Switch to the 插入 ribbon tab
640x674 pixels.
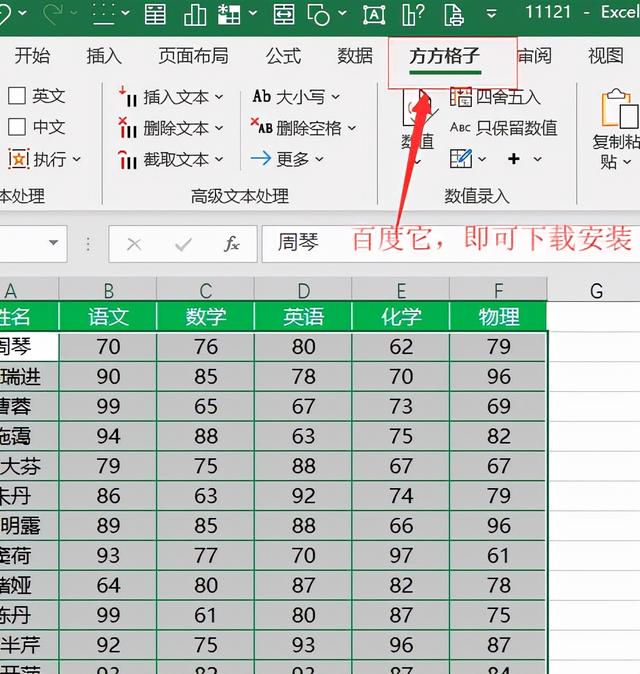click(104, 56)
